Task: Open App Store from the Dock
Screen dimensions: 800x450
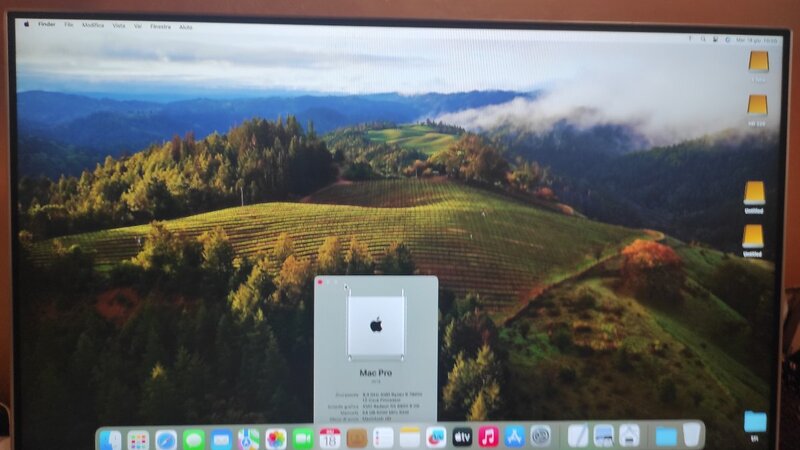Action: point(514,436)
